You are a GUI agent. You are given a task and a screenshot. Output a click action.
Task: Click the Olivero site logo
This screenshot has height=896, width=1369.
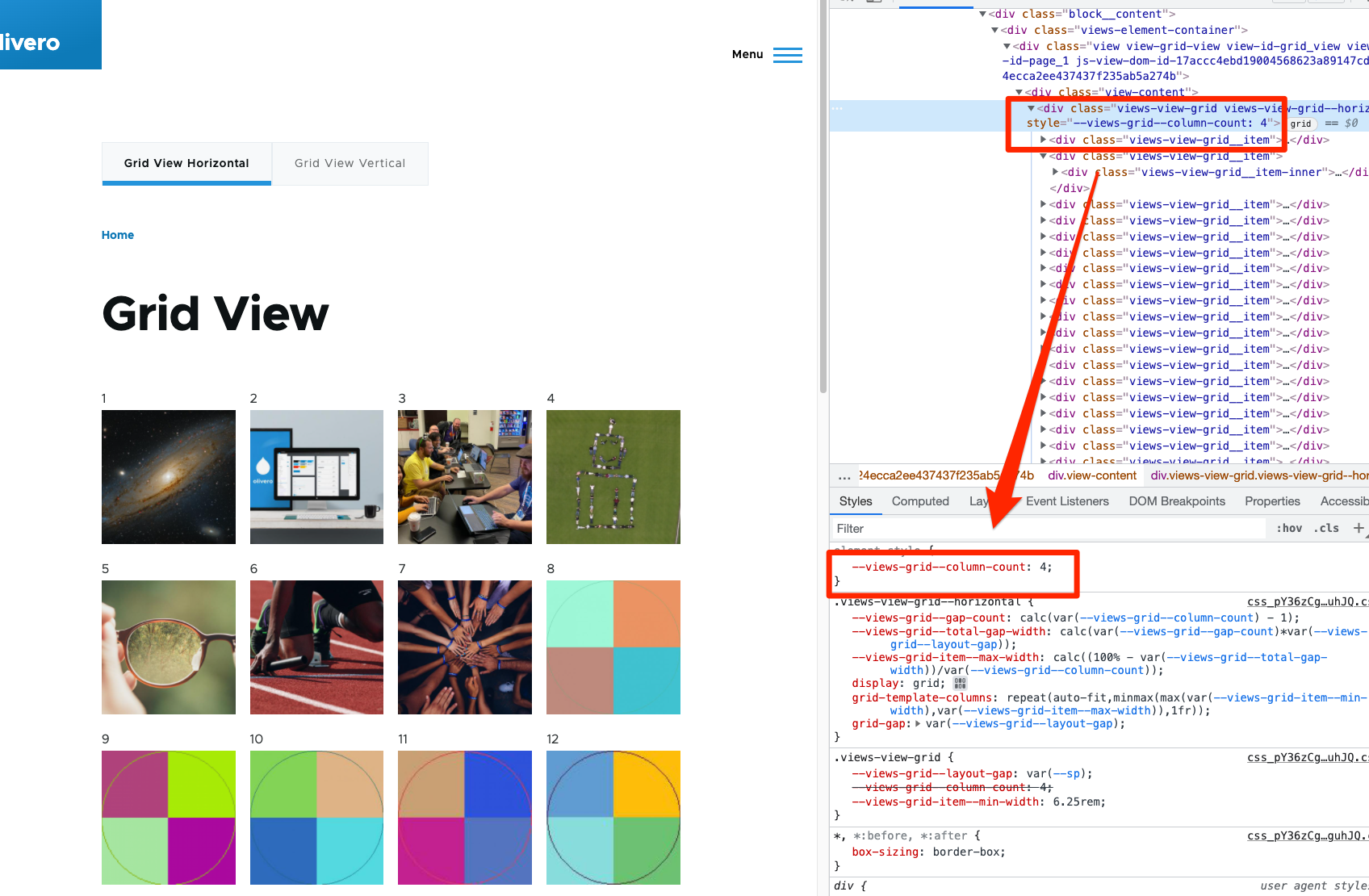32,40
